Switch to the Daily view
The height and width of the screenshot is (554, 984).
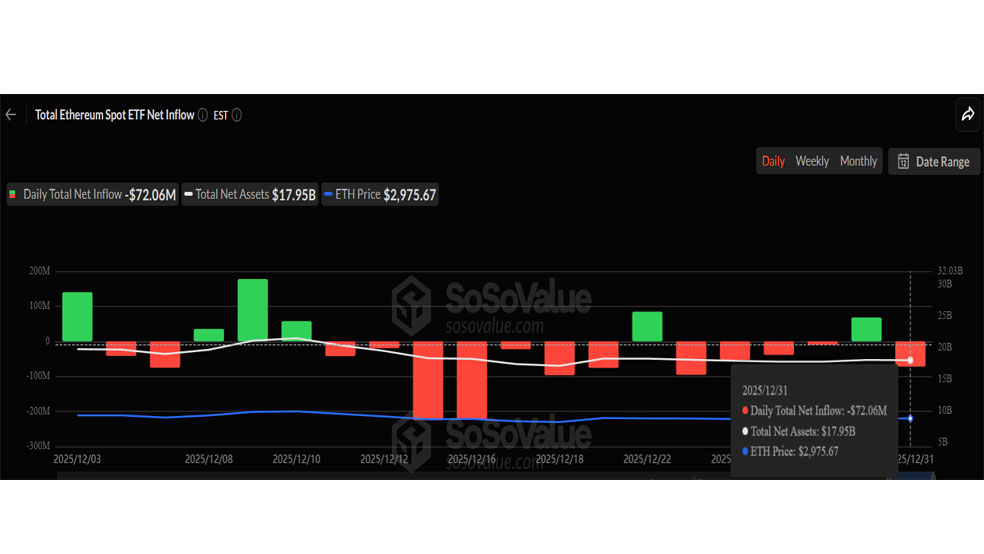point(773,161)
